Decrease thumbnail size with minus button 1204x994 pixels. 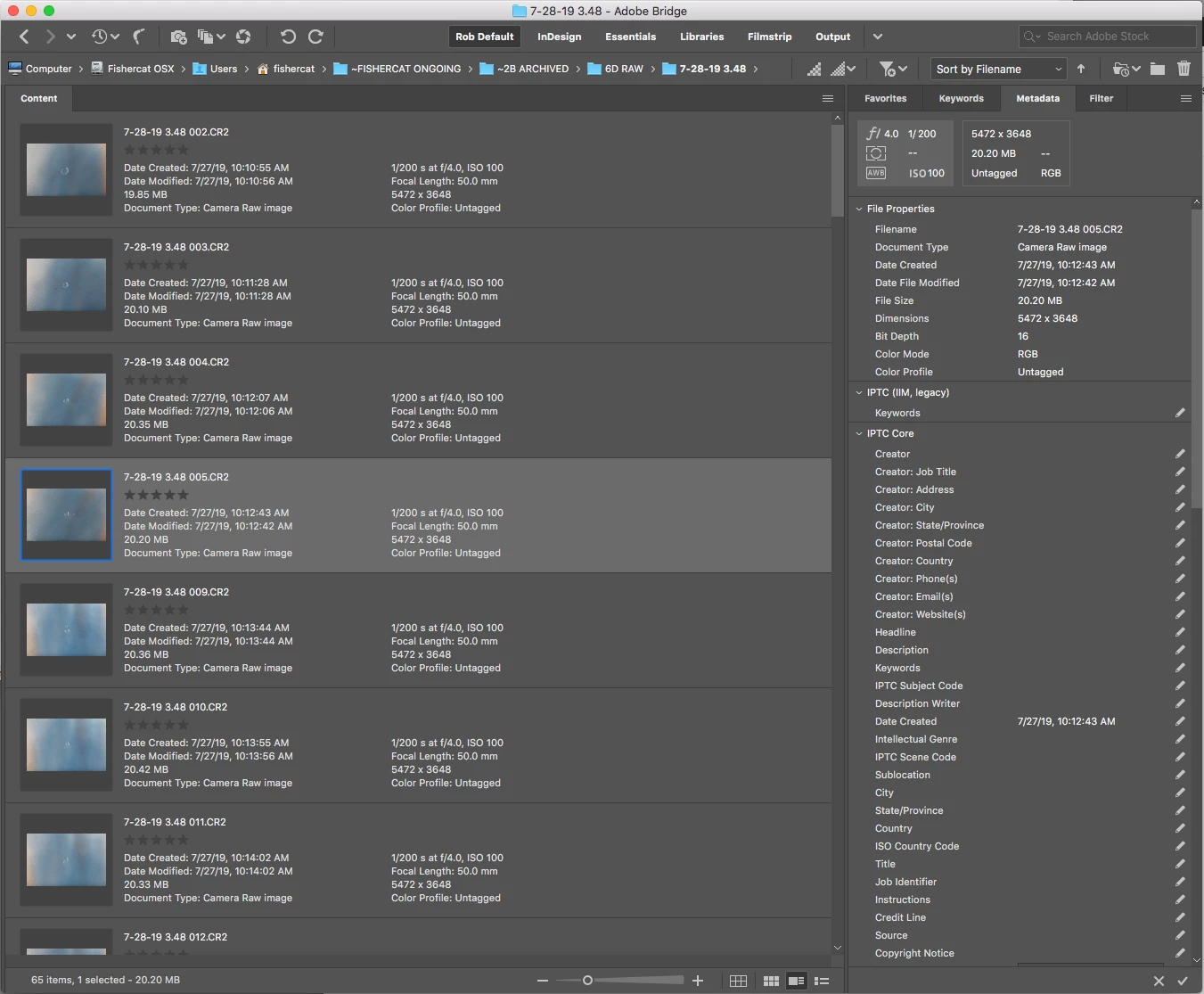(542, 981)
